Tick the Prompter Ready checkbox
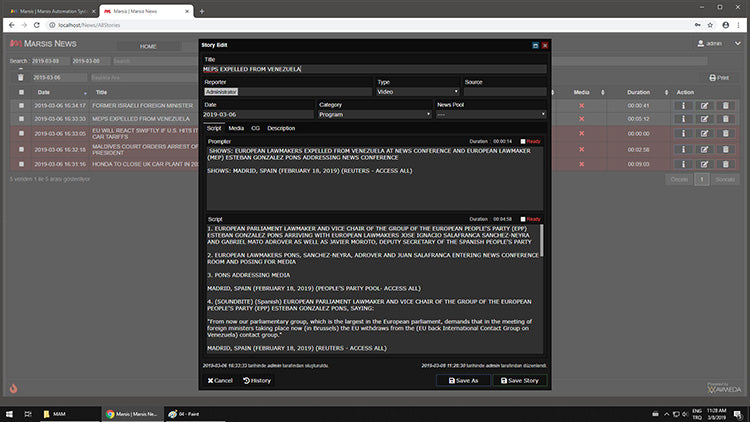This screenshot has width=750, height=422. pos(522,142)
